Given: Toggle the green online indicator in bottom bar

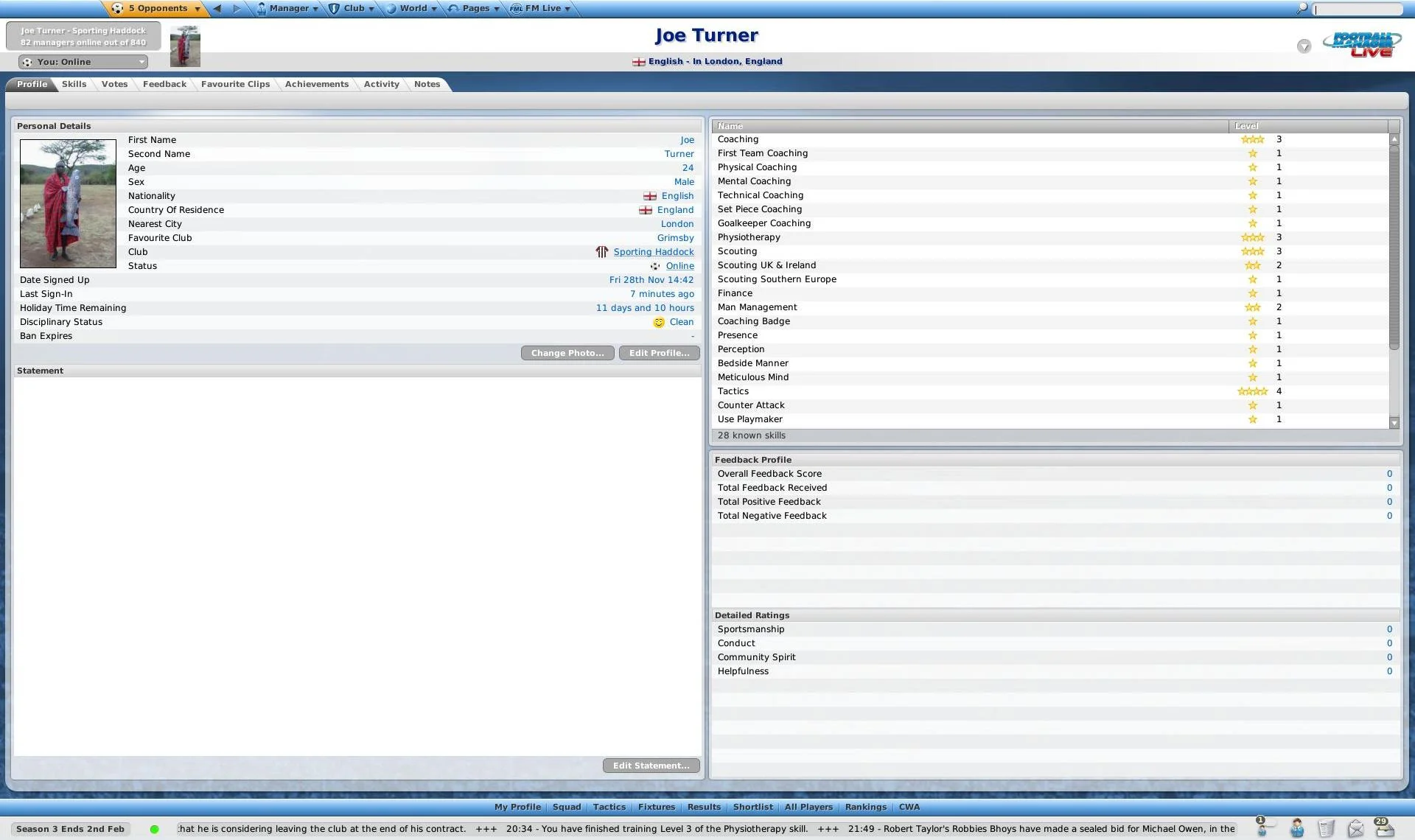Looking at the screenshot, I should pos(155,829).
